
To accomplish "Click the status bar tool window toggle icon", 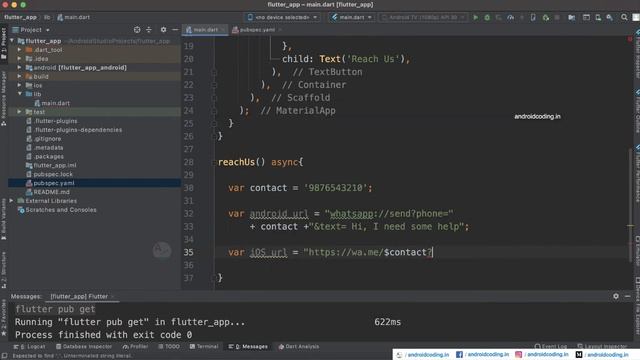I will (x=4, y=356).
